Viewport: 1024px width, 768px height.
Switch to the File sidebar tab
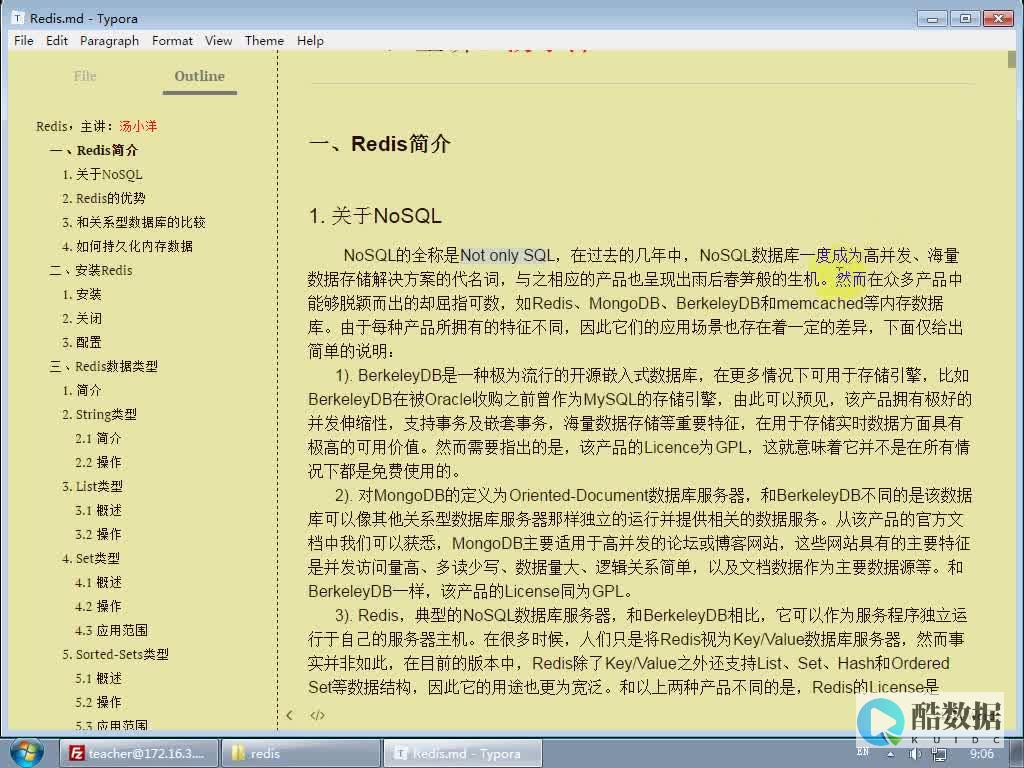coord(85,76)
